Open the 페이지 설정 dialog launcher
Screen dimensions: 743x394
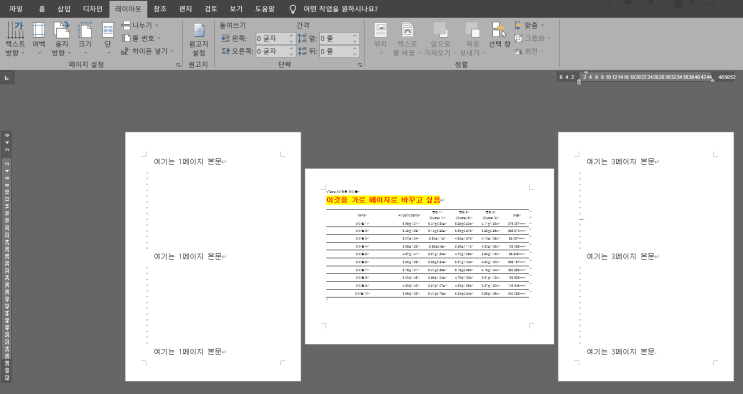tap(178, 65)
